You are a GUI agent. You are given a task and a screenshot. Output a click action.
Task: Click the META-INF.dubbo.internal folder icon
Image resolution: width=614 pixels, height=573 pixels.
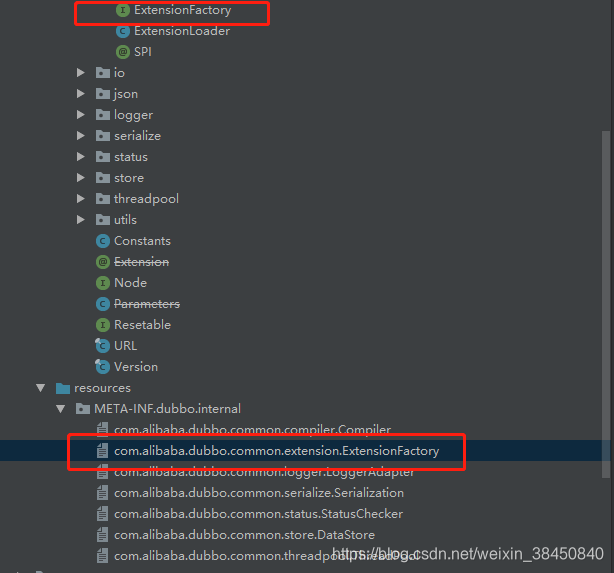point(83,409)
